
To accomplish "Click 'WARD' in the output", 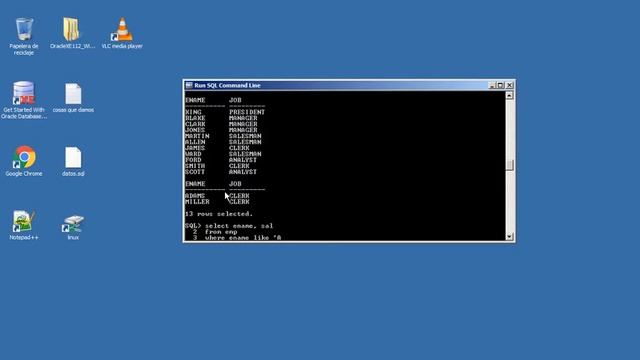I will (193, 154).
